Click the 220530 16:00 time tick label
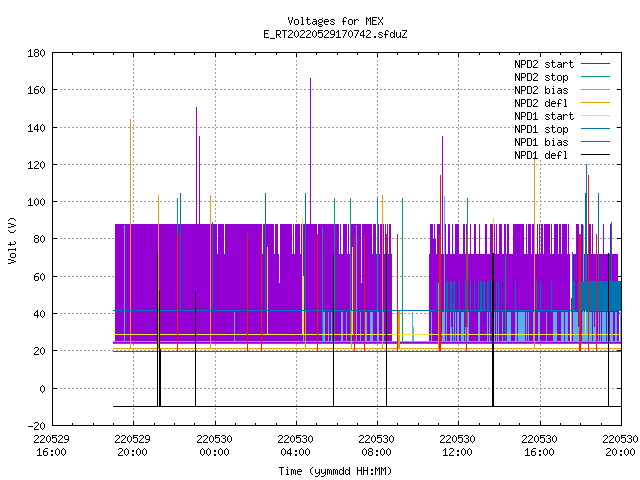The height and width of the screenshot is (480, 640). (539, 445)
